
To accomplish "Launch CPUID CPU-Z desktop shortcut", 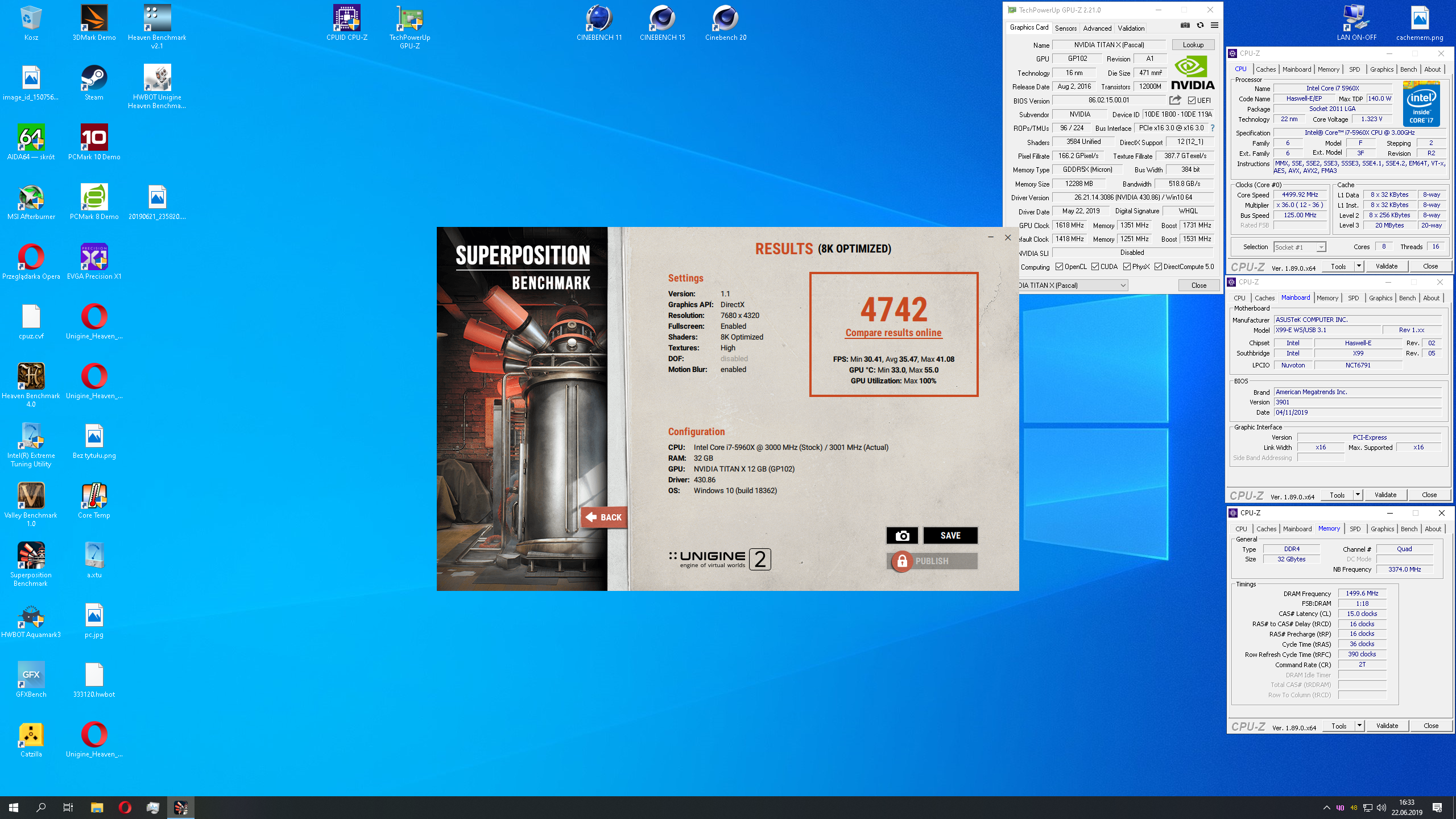I will (347, 23).
